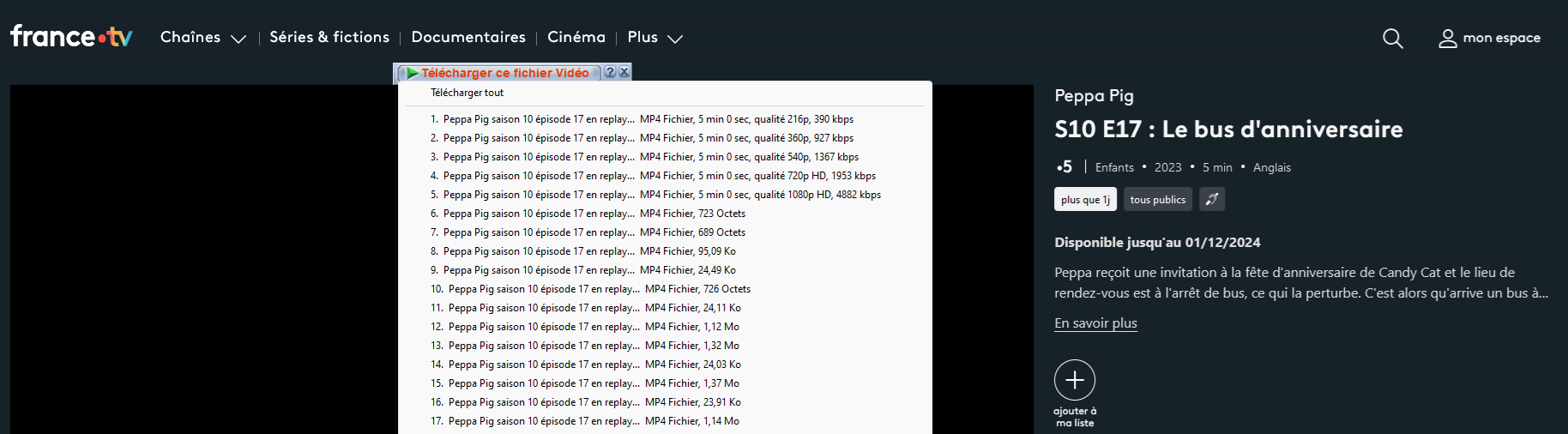The image size is (1568, 434).
Task: Open help question mark on download bar
Action: 610,72
